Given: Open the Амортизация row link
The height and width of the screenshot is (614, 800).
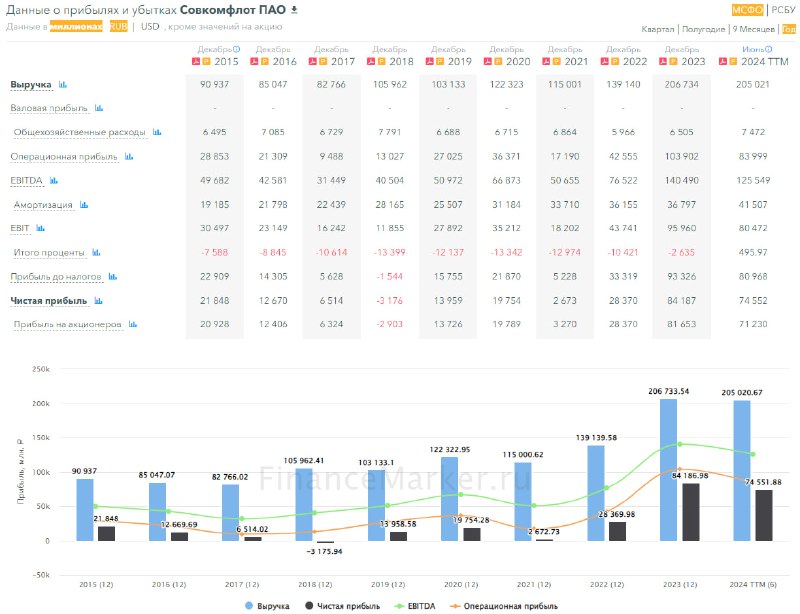Looking at the screenshot, I should (x=43, y=205).
